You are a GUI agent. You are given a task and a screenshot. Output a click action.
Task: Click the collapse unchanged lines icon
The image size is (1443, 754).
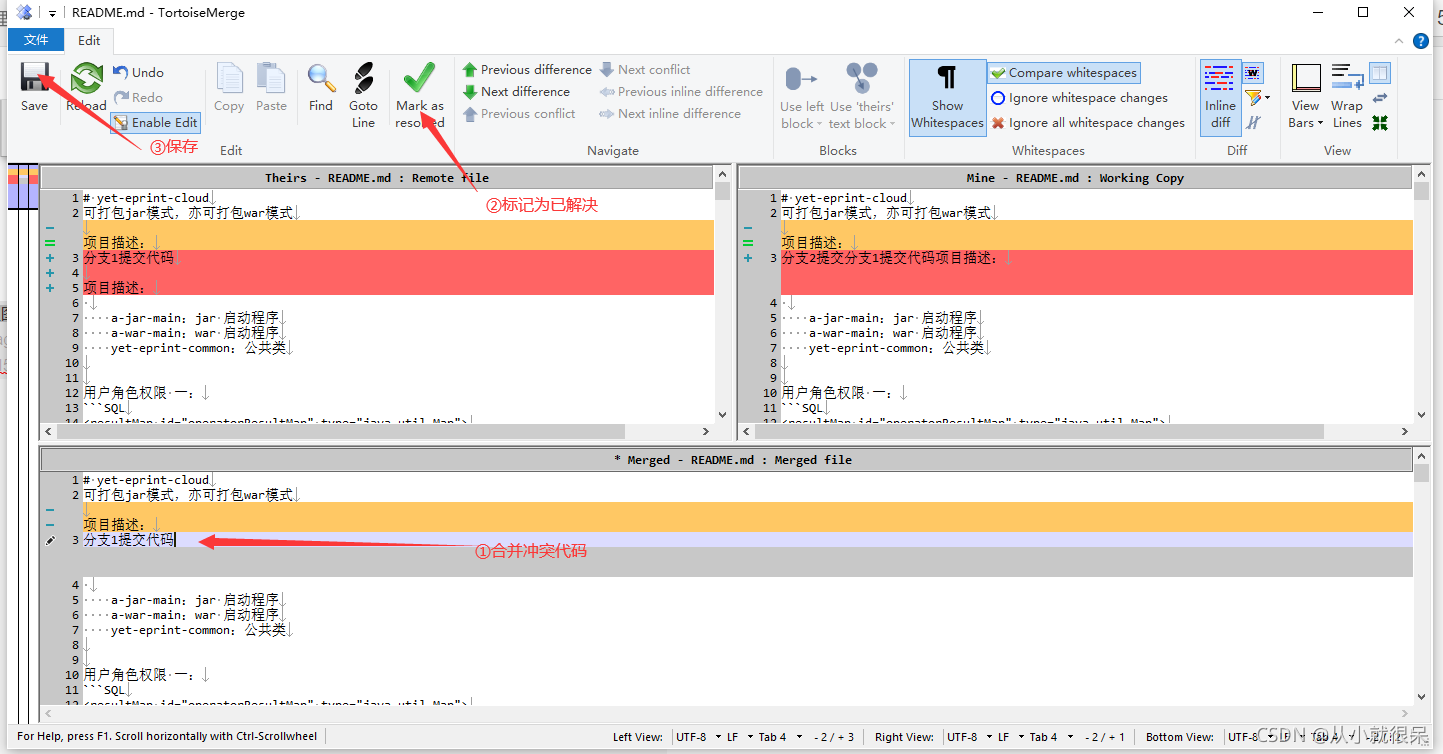click(x=1380, y=122)
